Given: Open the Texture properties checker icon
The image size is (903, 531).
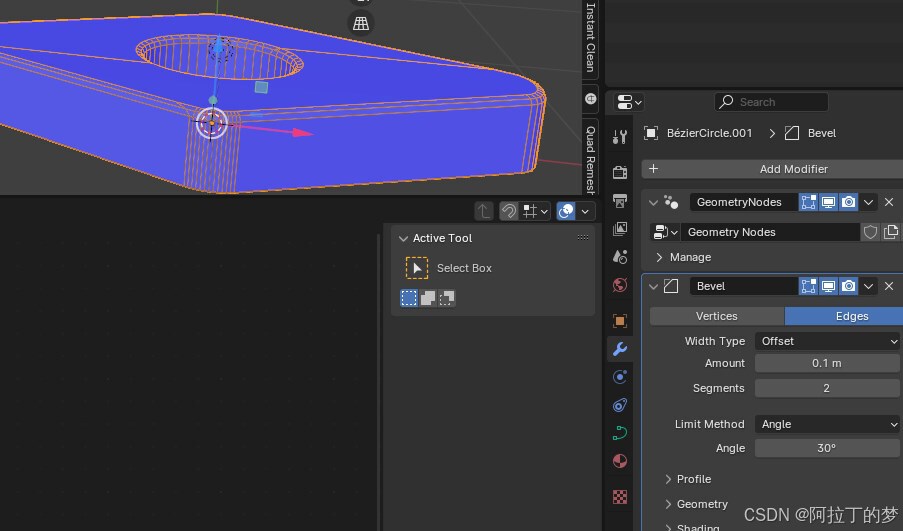Looking at the screenshot, I should click(x=620, y=497).
